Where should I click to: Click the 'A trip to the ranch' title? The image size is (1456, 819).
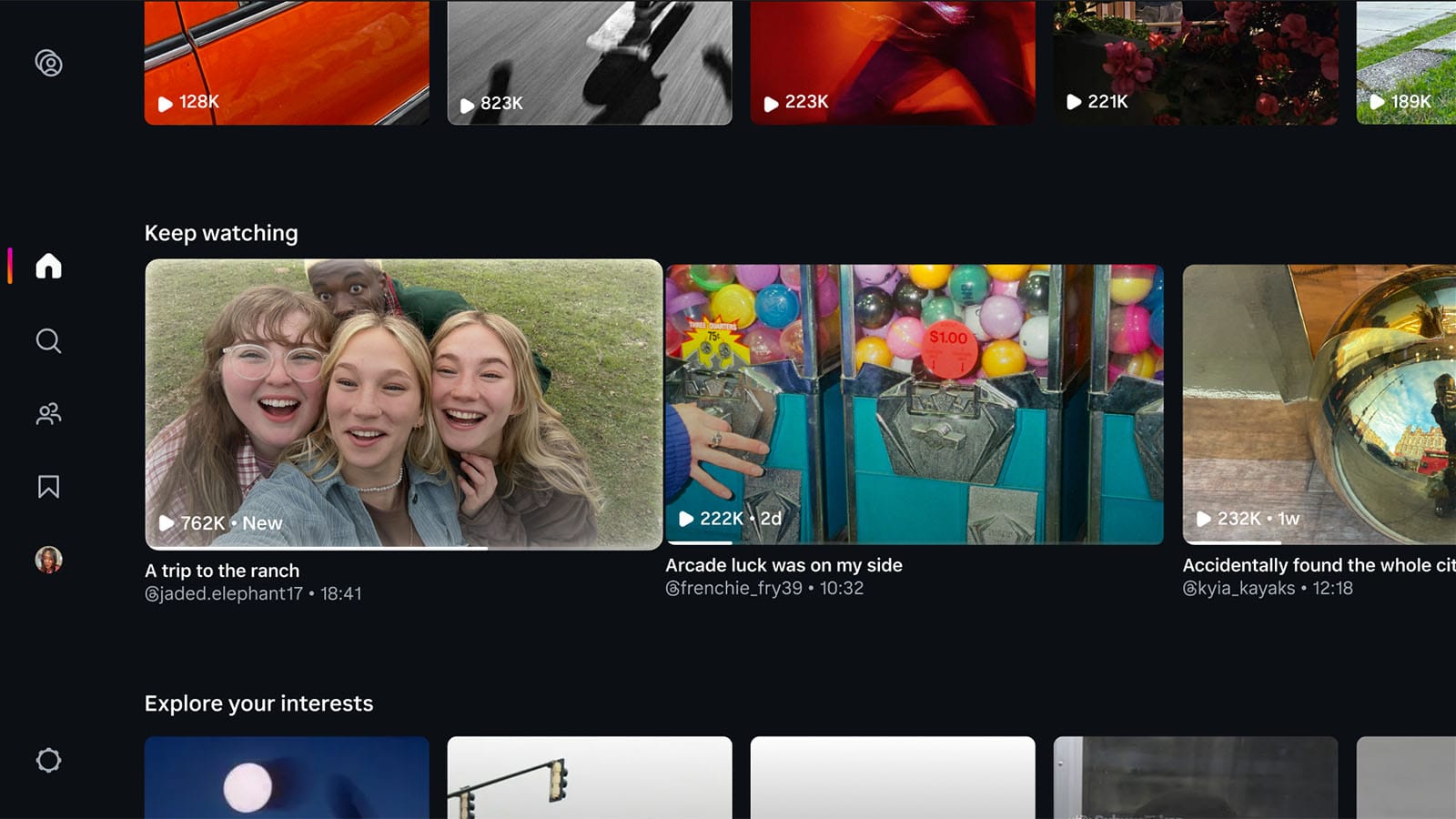point(222,571)
